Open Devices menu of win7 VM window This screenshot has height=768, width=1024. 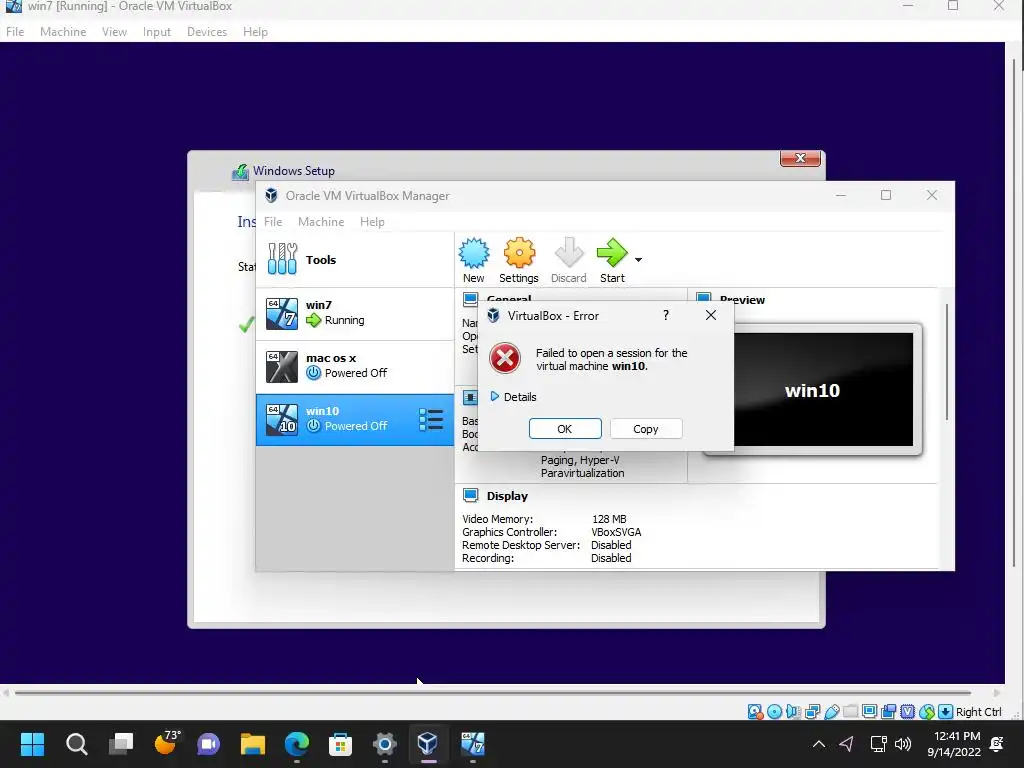point(207,31)
